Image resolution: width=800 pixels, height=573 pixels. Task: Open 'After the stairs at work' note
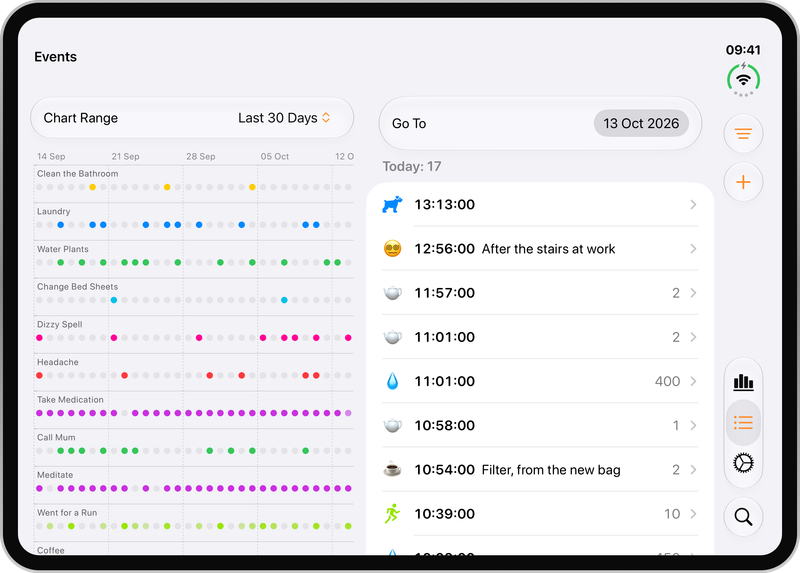tap(548, 249)
